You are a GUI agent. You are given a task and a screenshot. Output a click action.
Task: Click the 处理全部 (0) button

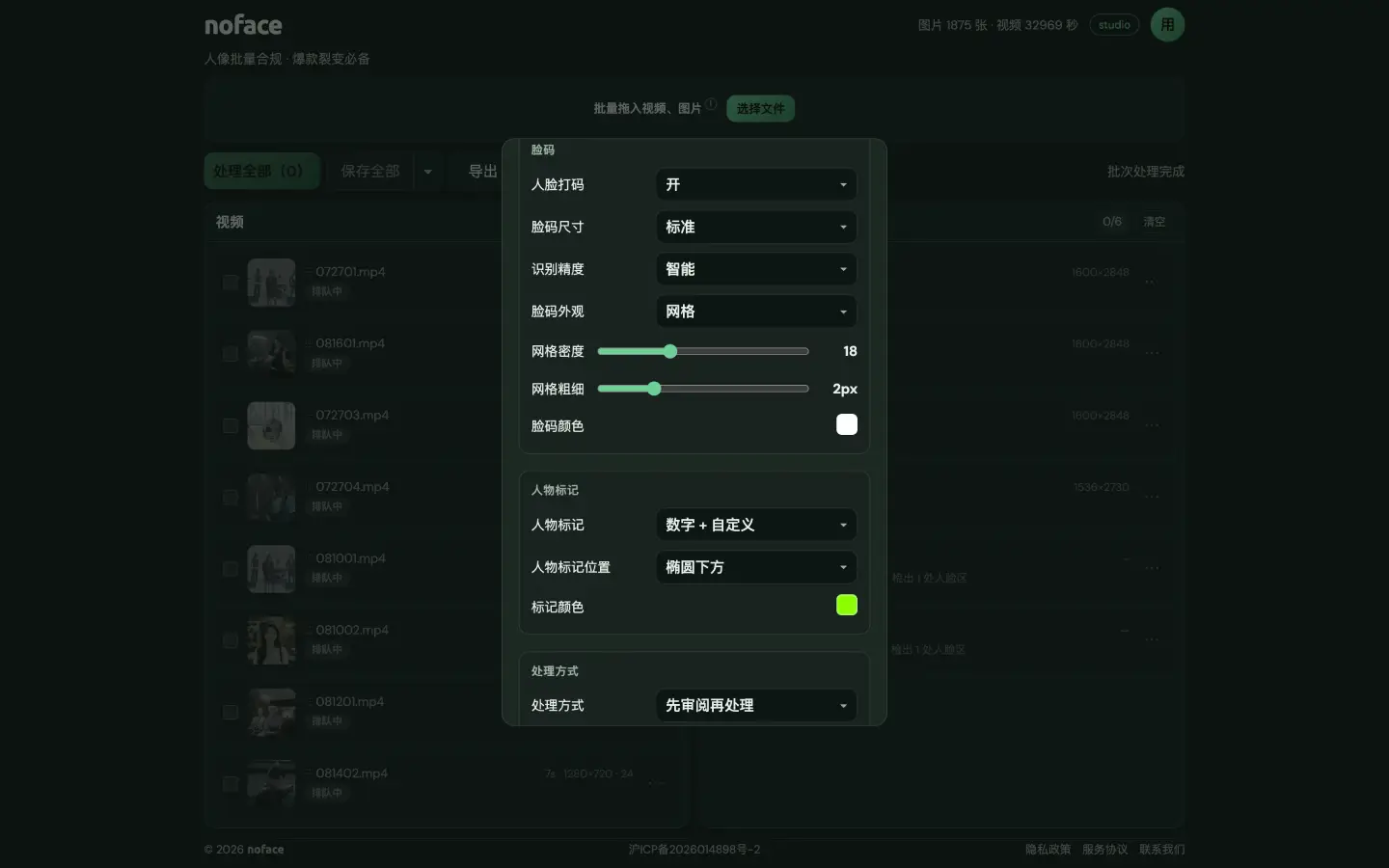[x=261, y=171]
